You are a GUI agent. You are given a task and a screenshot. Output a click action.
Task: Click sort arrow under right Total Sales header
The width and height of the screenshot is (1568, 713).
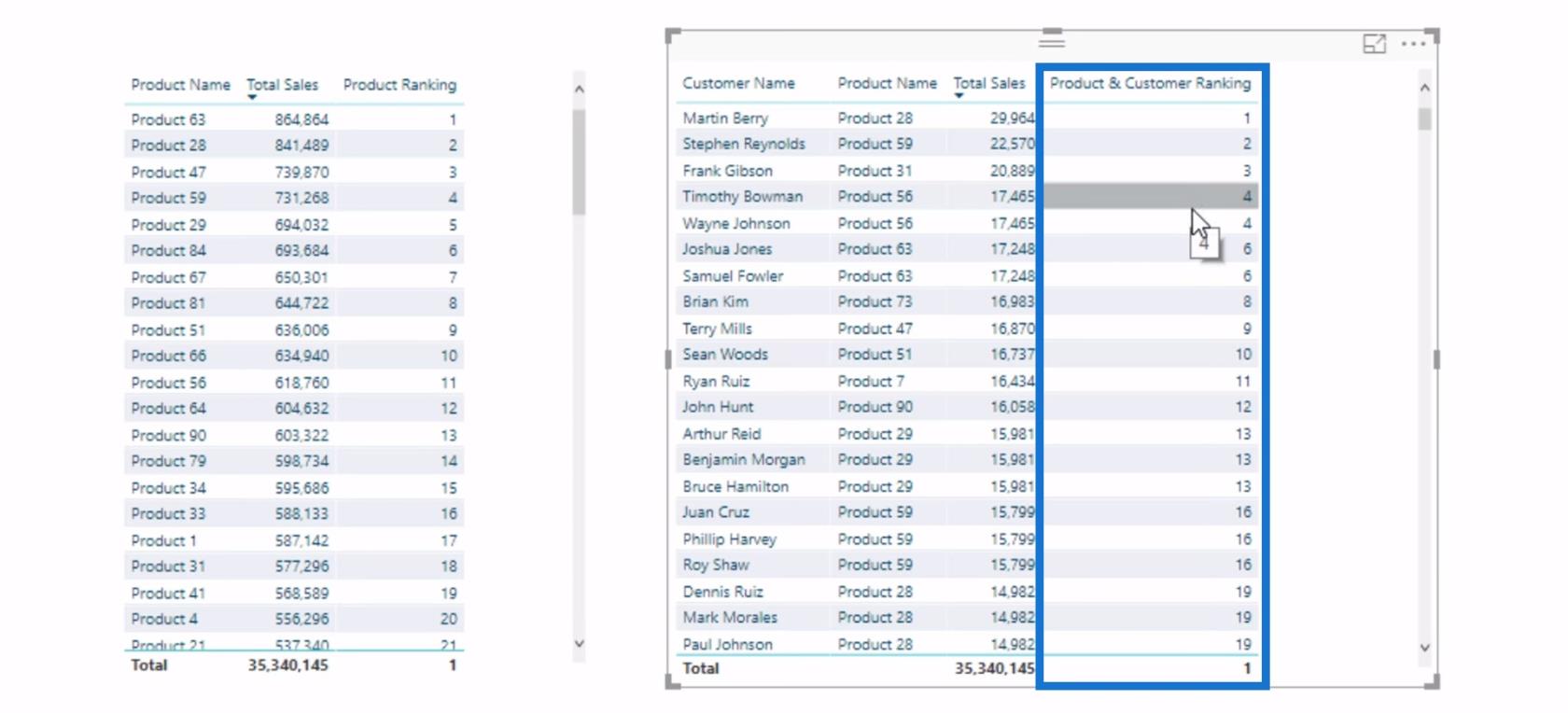pos(959,95)
